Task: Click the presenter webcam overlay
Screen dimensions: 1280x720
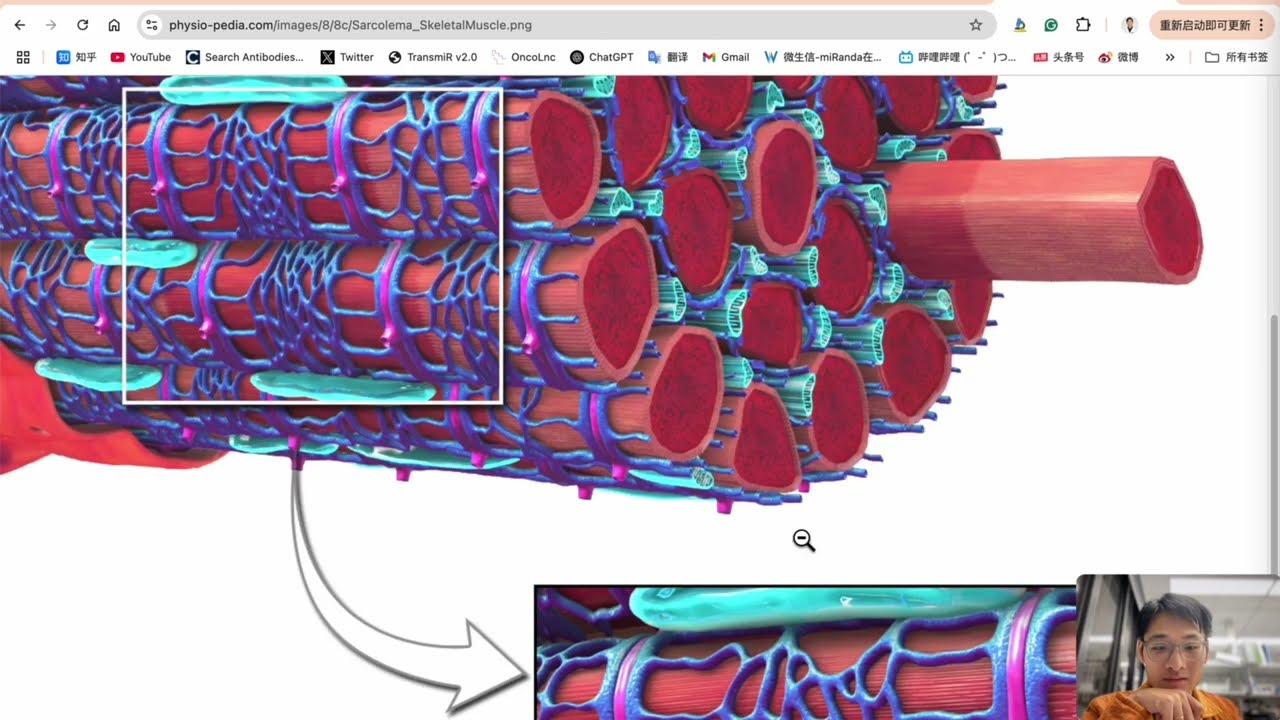Action: click(1178, 647)
